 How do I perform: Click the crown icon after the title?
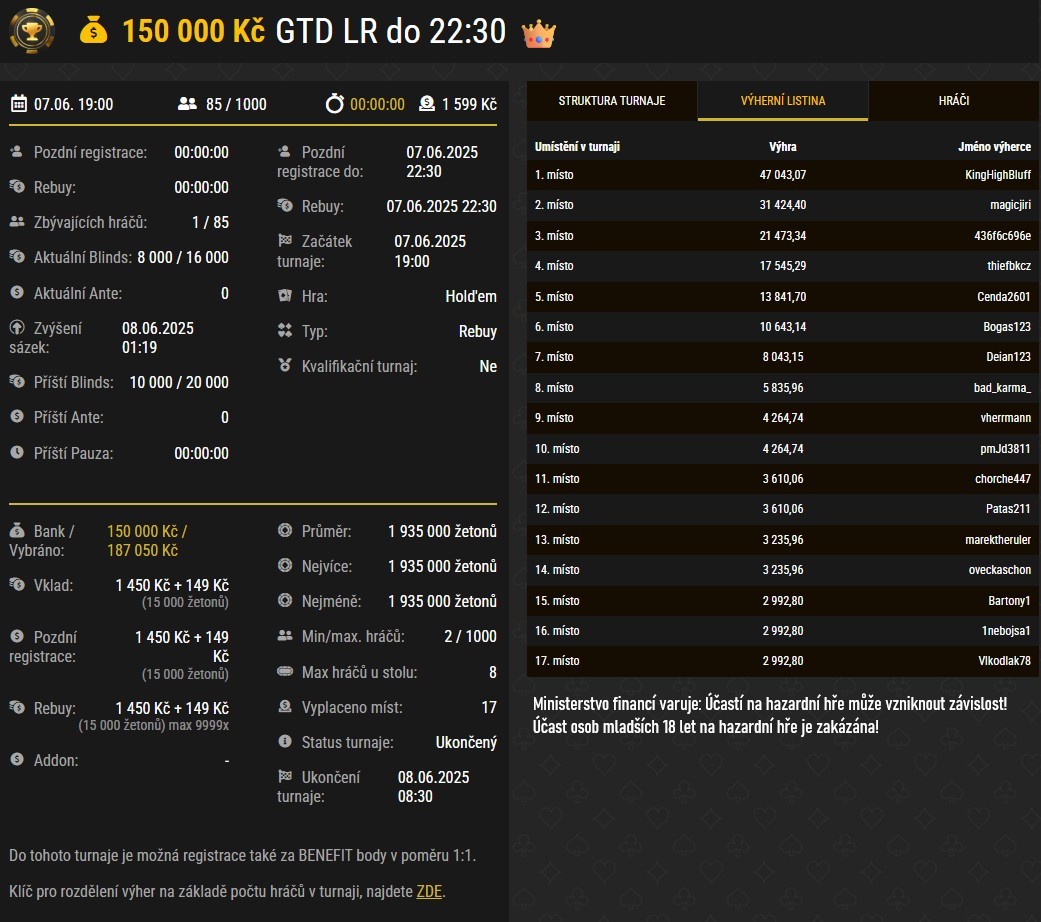[539, 33]
